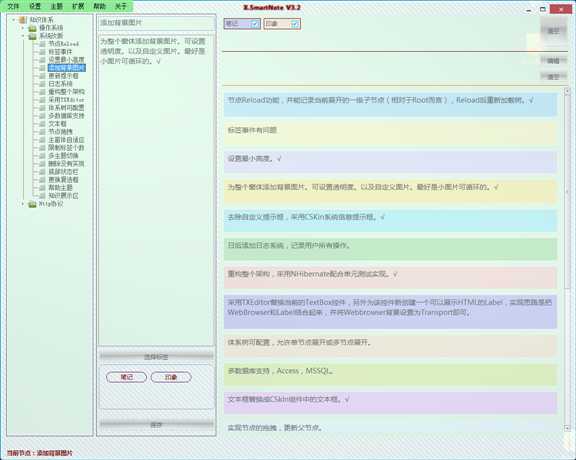Select the note card mentioning Access, MSSQL
The width and height of the screenshot is (576, 460).
390,375
